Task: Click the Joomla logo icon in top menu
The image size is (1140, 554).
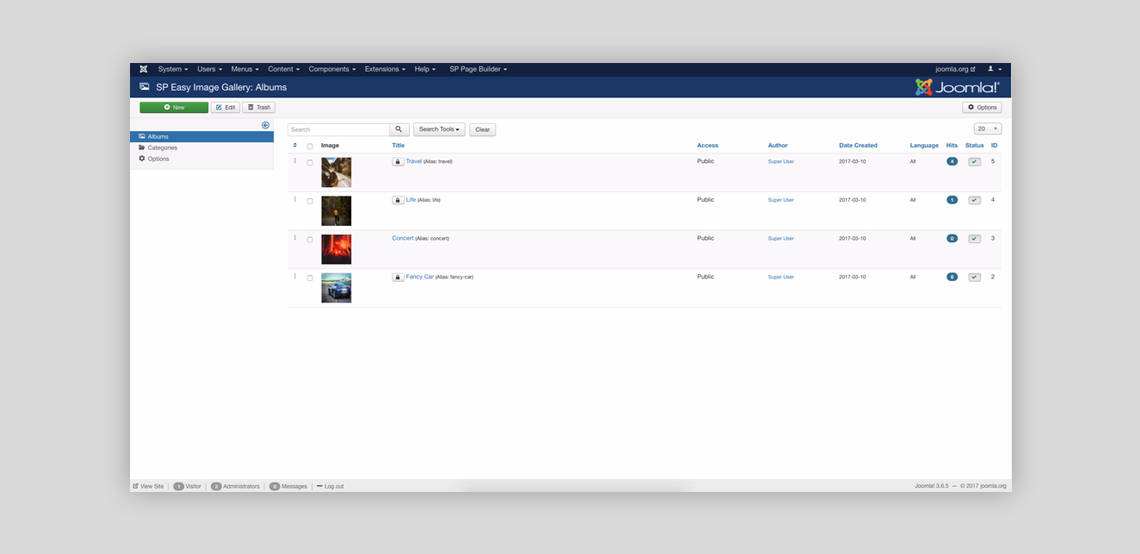Action: point(143,69)
